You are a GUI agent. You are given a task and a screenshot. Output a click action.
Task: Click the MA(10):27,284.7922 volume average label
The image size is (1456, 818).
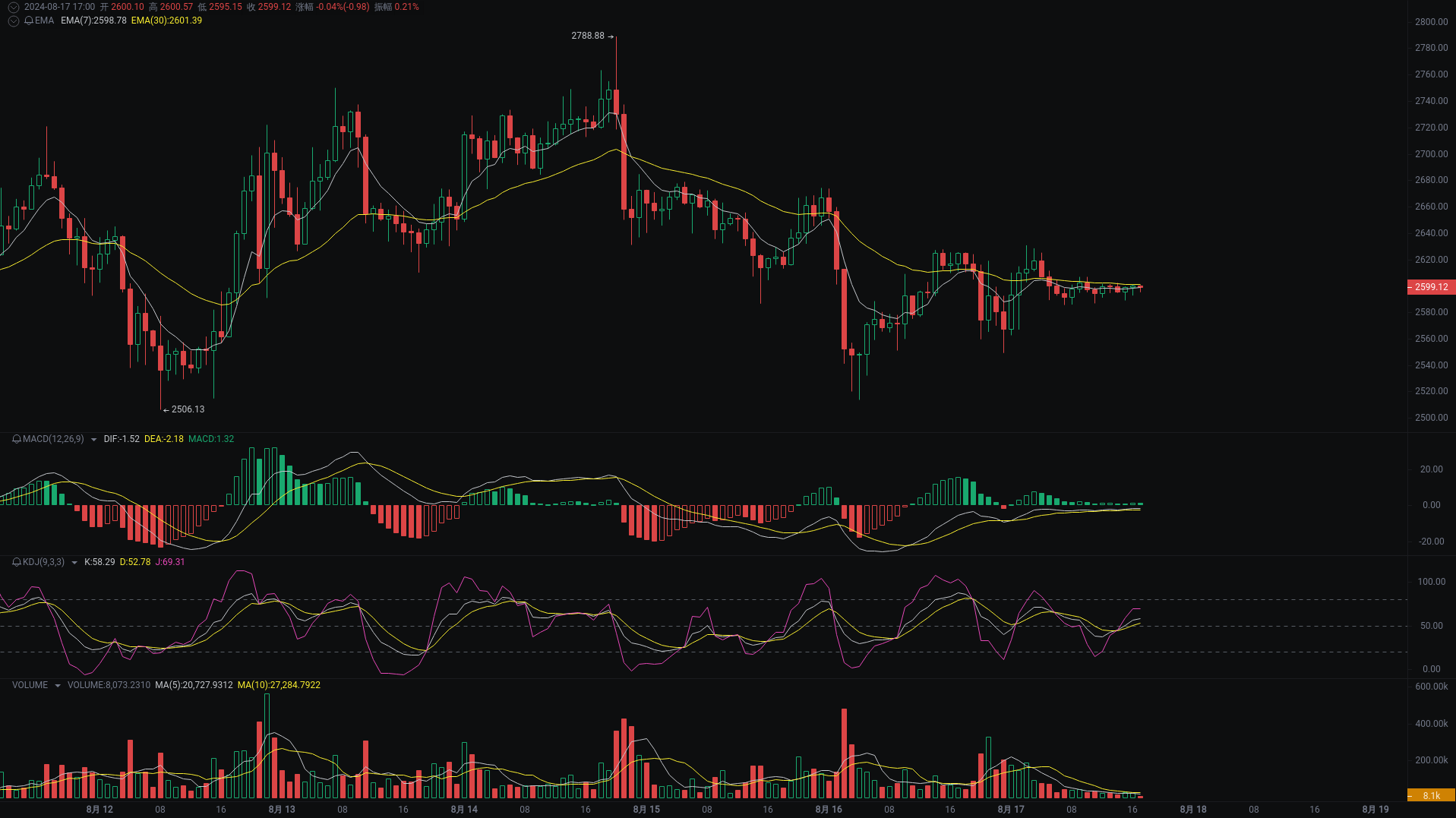pyautogui.click(x=279, y=684)
